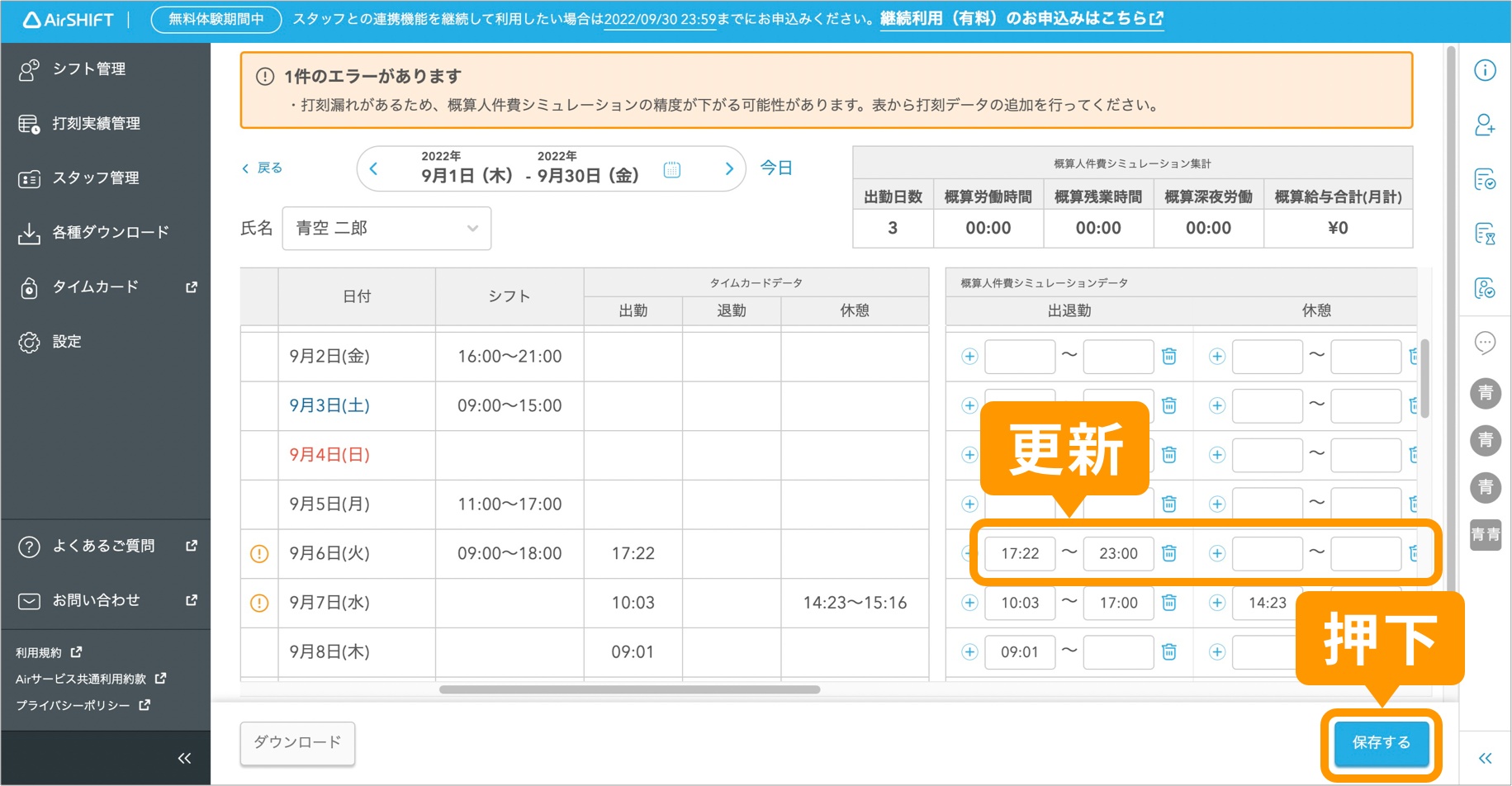Click the ダウンロード button
The width and height of the screenshot is (1512, 786).
pos(297,742)
